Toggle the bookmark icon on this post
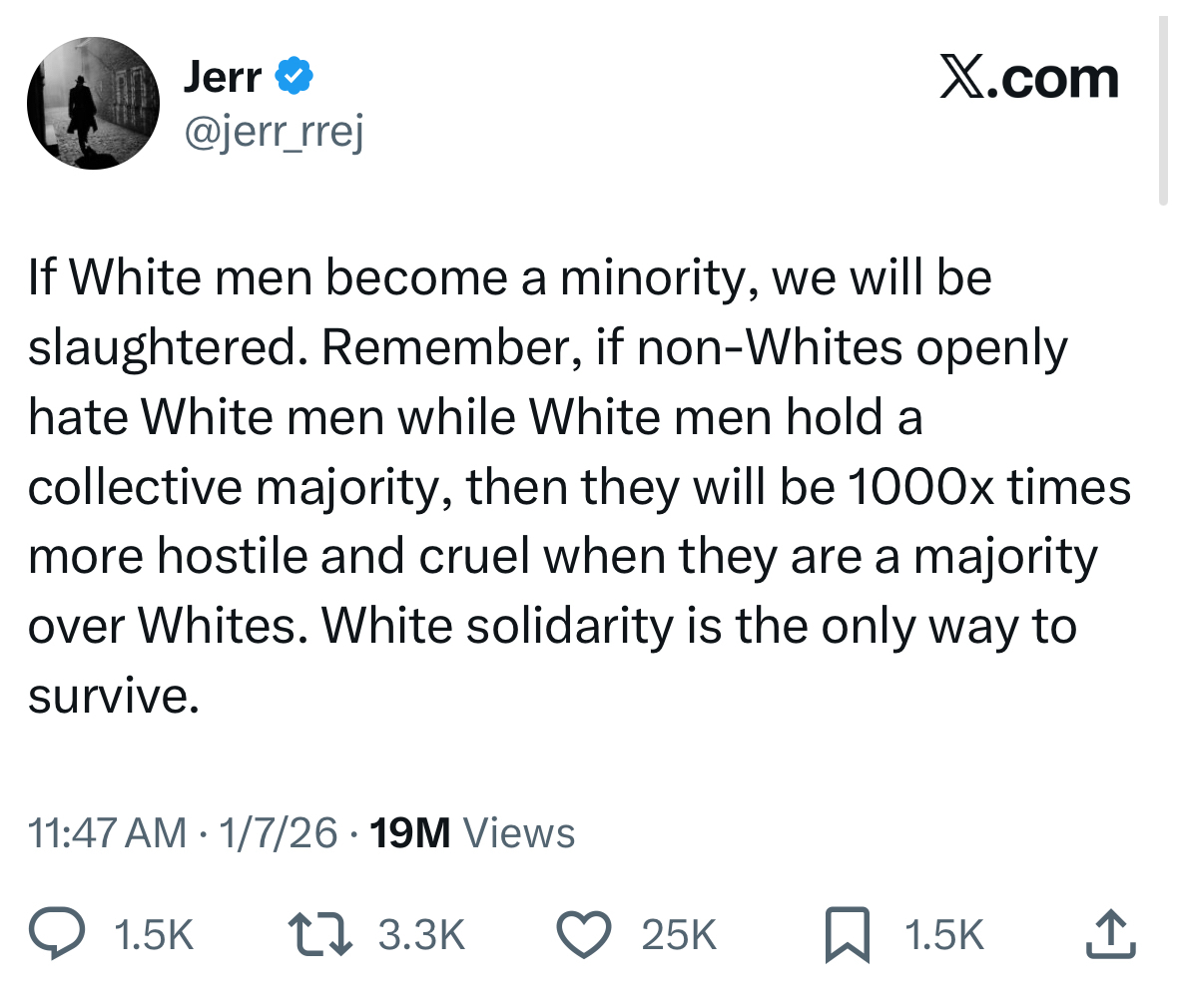The height and width of the screenshot is (1008, 1177). coord(848,936)
